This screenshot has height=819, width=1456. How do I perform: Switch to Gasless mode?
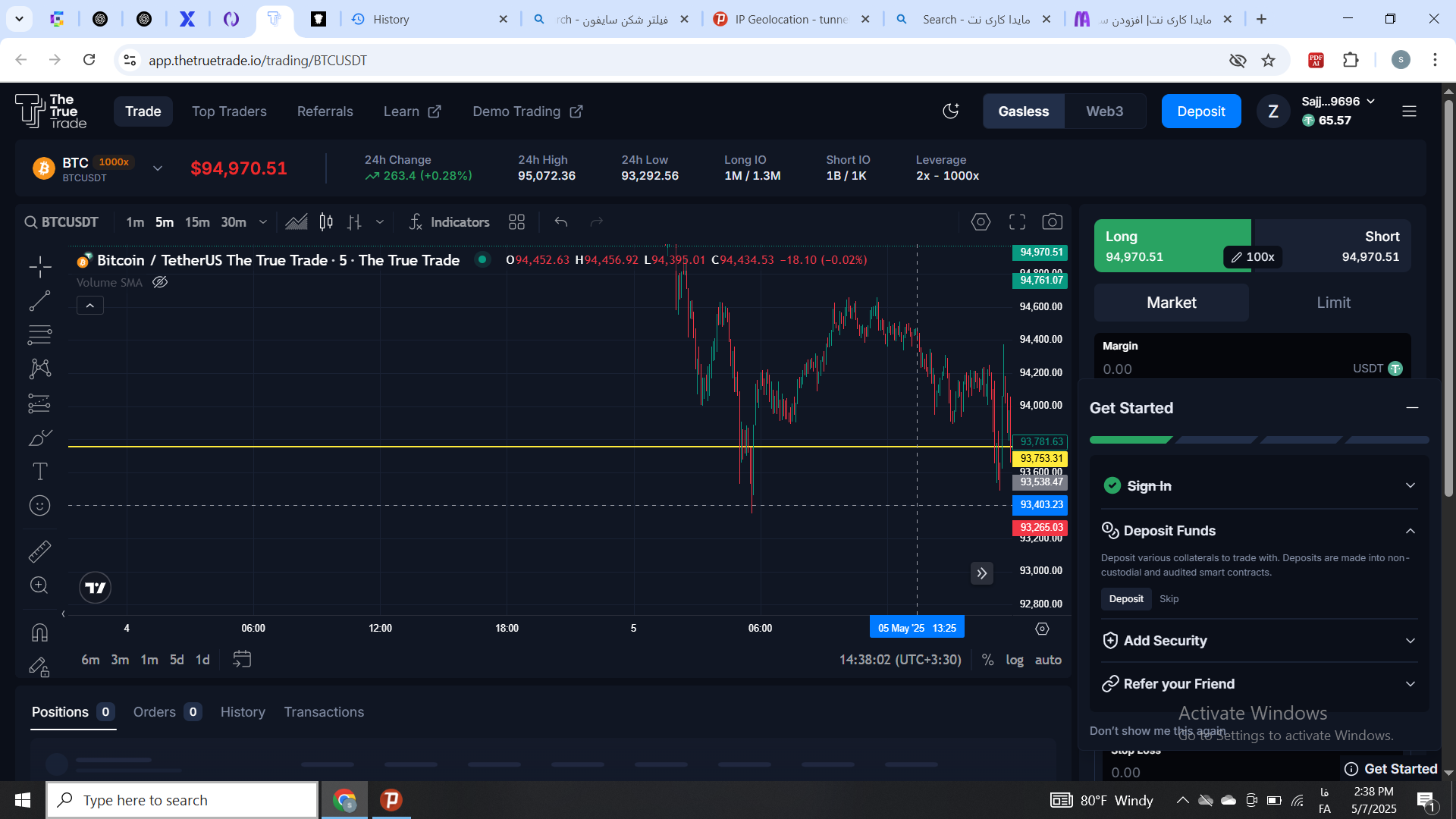(1023, 111)
